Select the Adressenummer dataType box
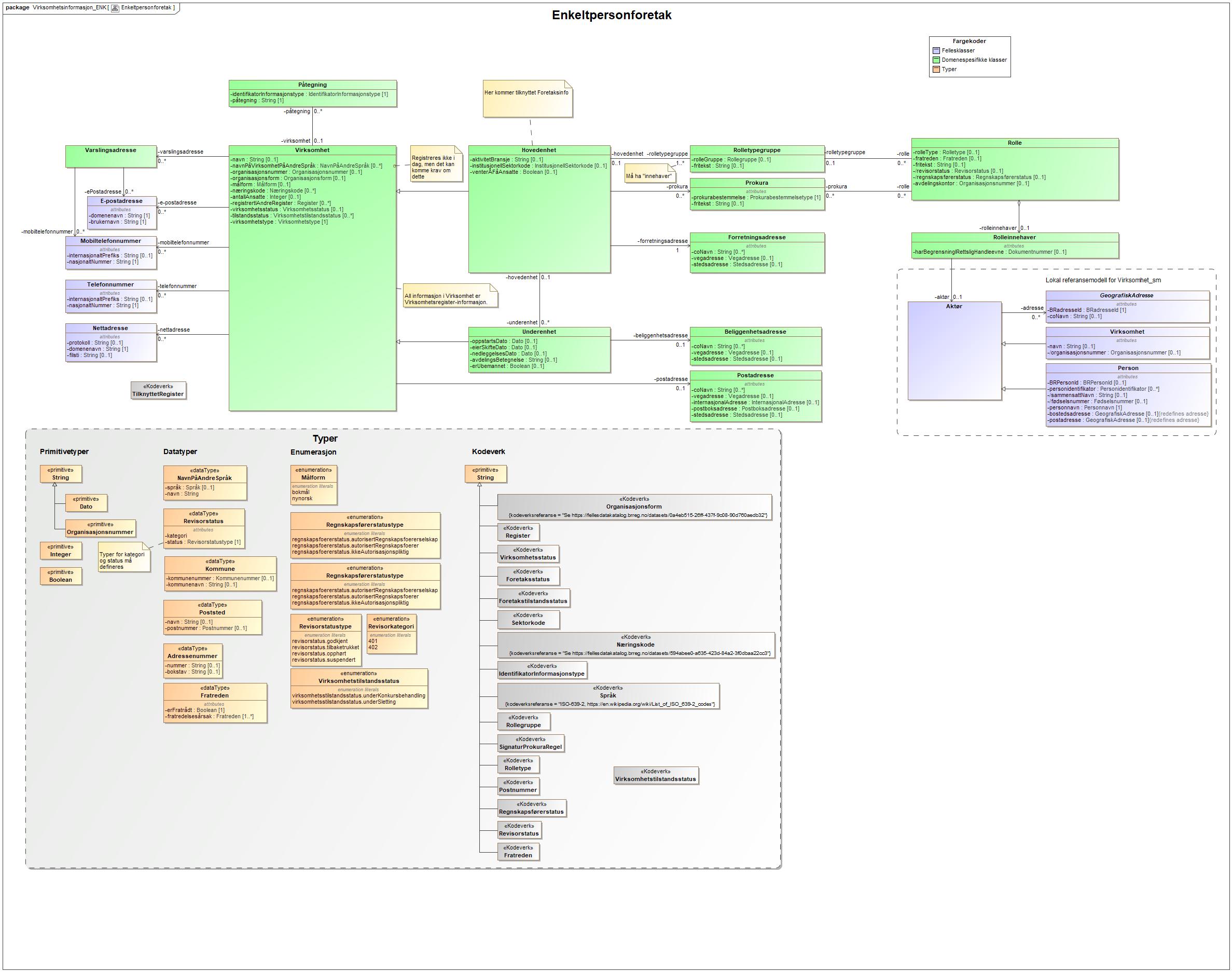The width and height of the screenshot is (1232, 972). pos(193,661)
